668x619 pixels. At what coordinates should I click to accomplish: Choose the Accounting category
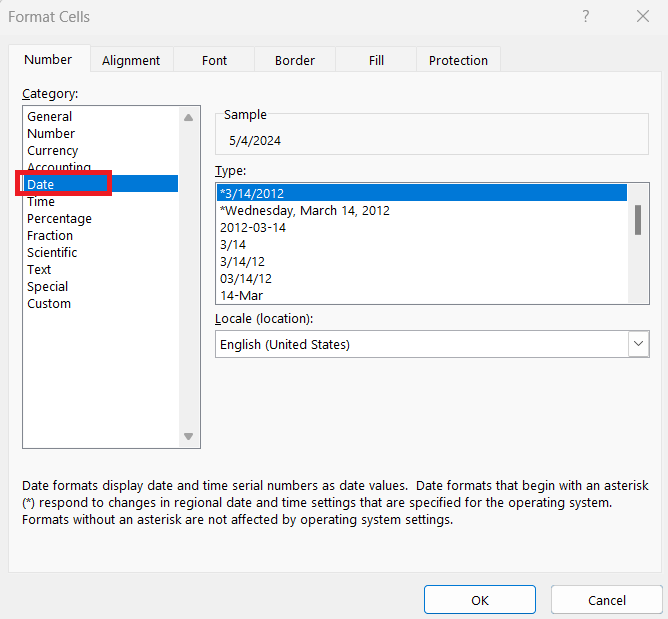[101, 167]
